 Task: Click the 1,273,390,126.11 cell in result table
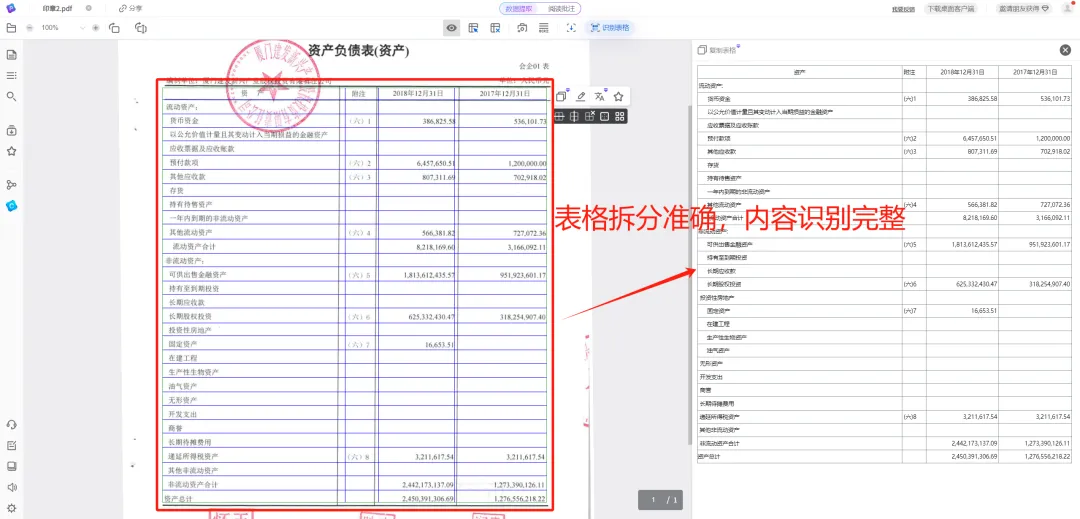(1037, 443)
